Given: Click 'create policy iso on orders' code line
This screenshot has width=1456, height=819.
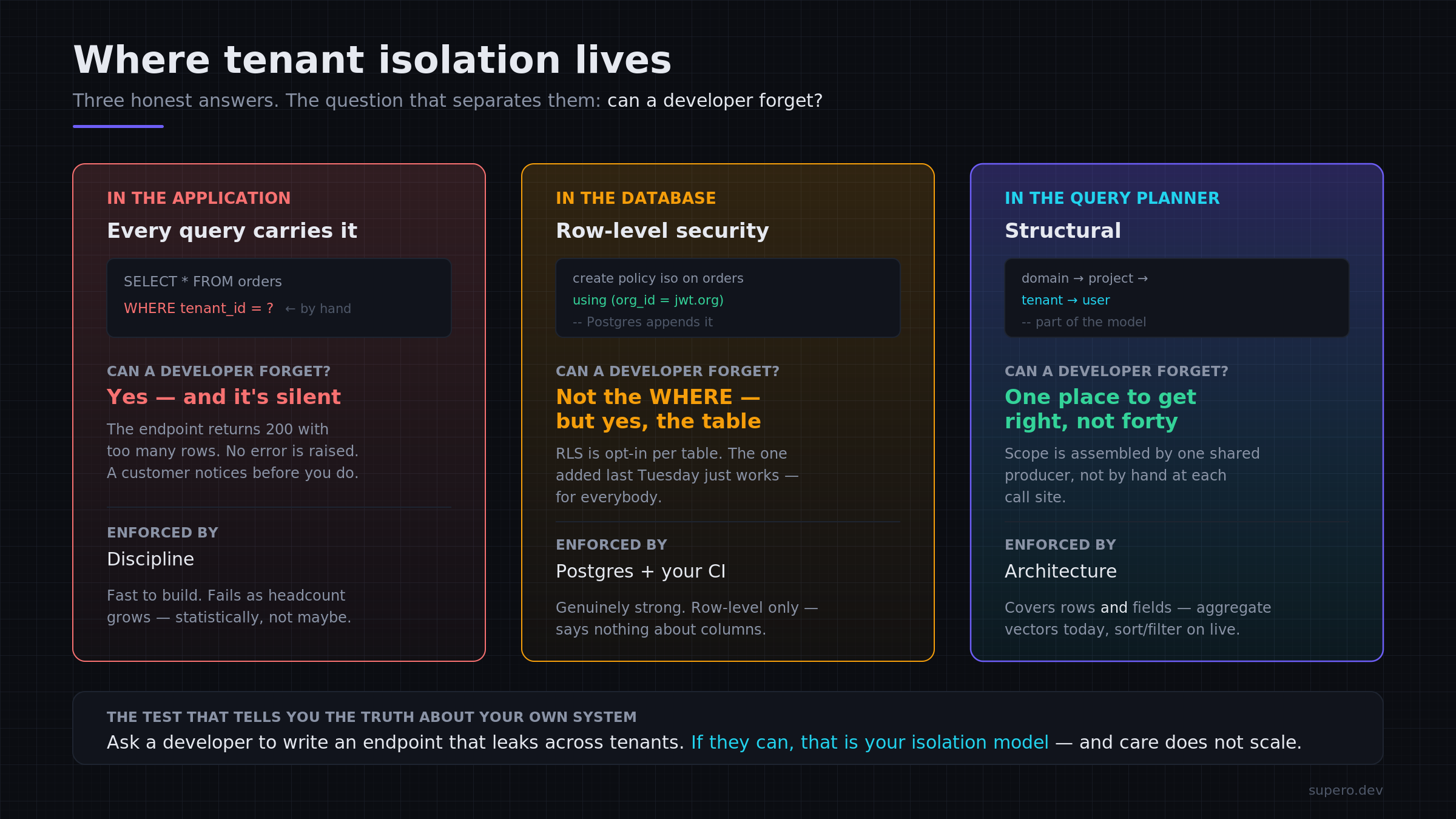Looking at the screenshot, I should 658,278.
